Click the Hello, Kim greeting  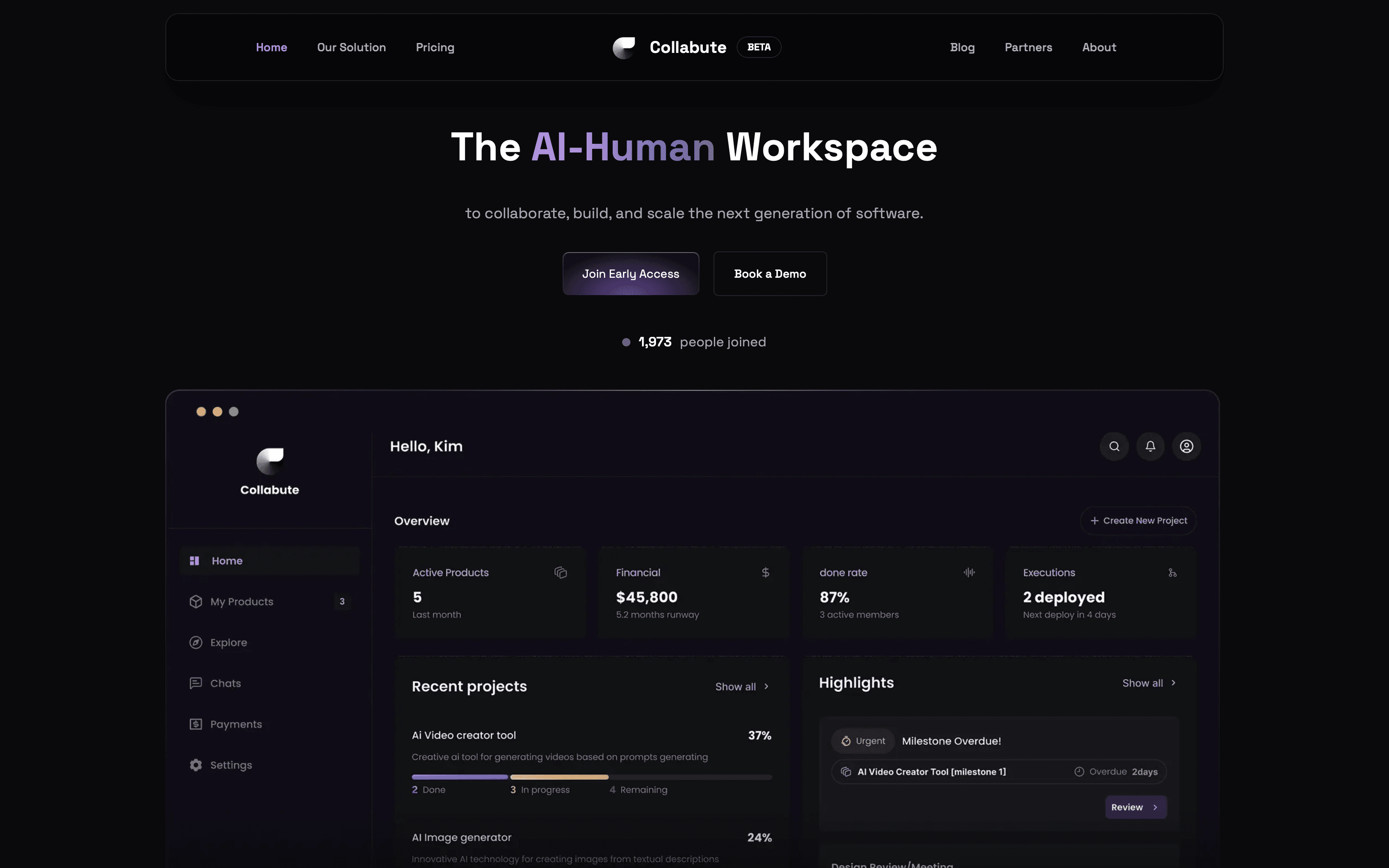click(426, 446)
